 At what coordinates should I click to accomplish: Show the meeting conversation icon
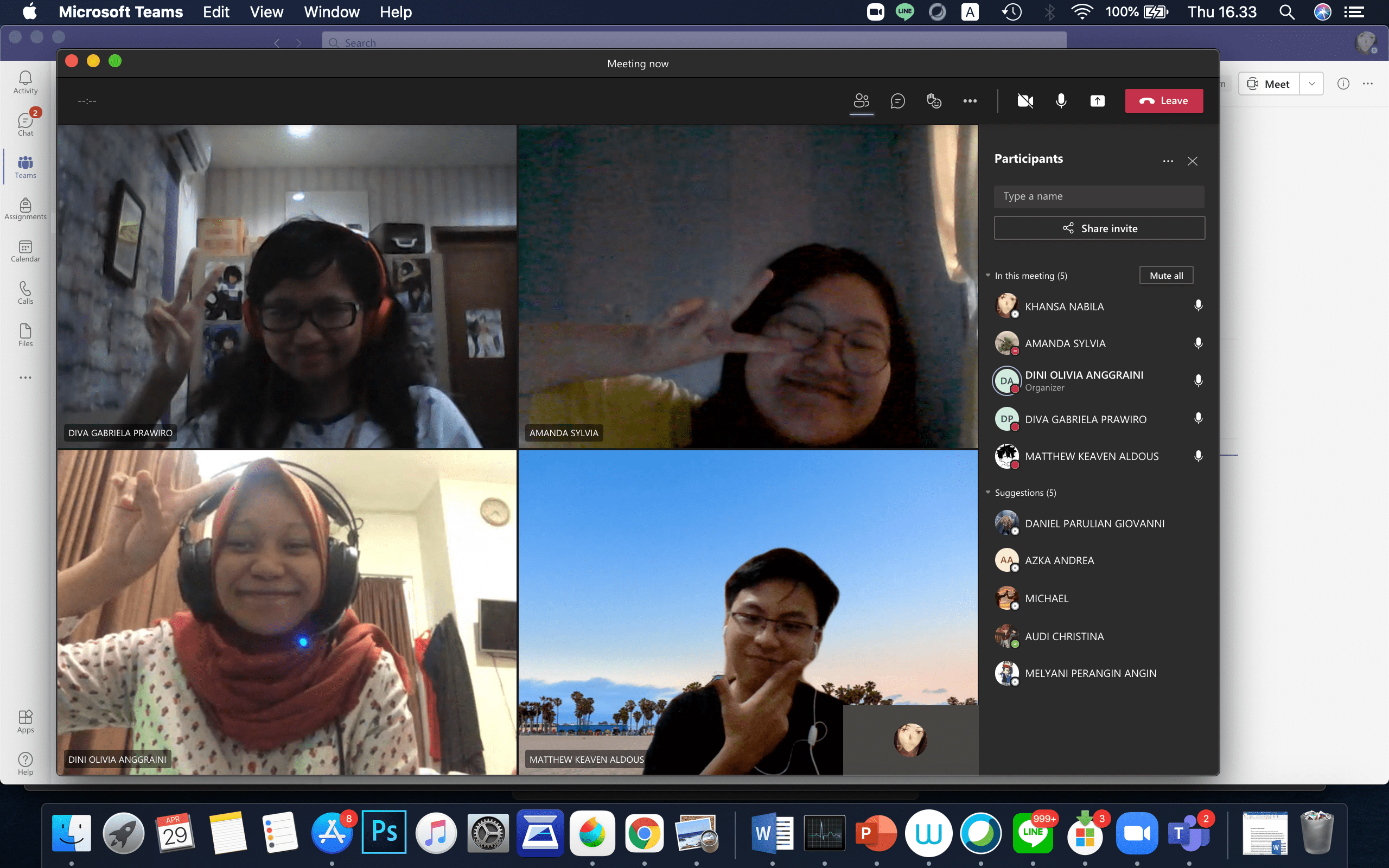click(x=897, y=100)
